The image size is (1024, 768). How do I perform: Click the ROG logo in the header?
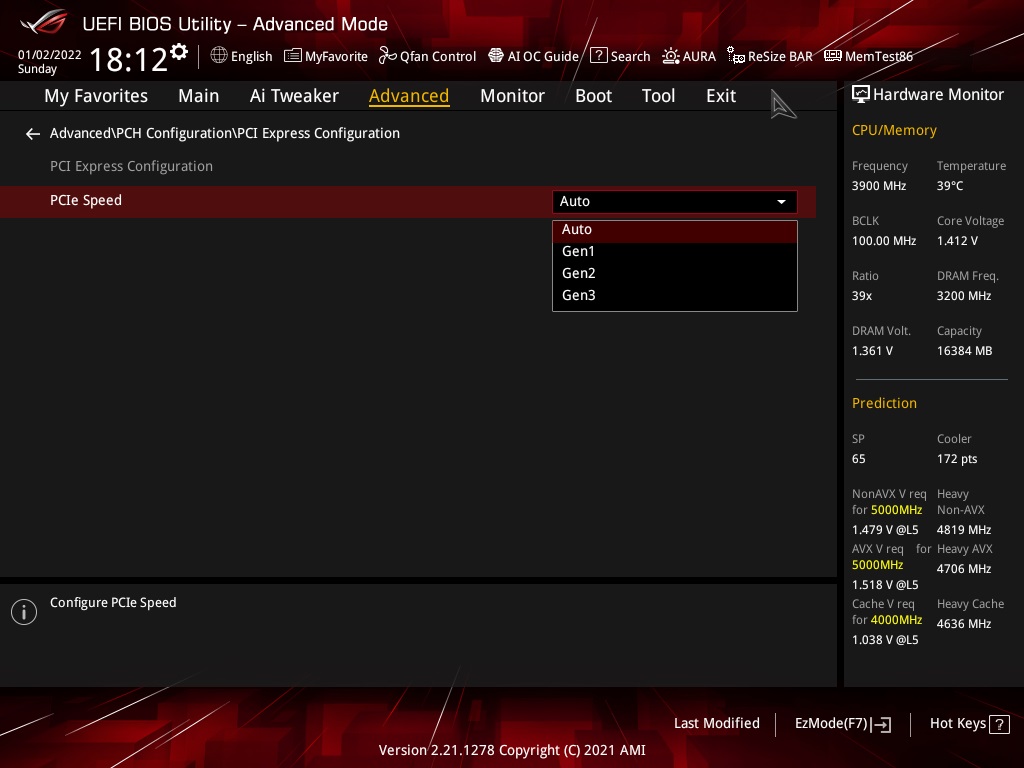[44, 22]
